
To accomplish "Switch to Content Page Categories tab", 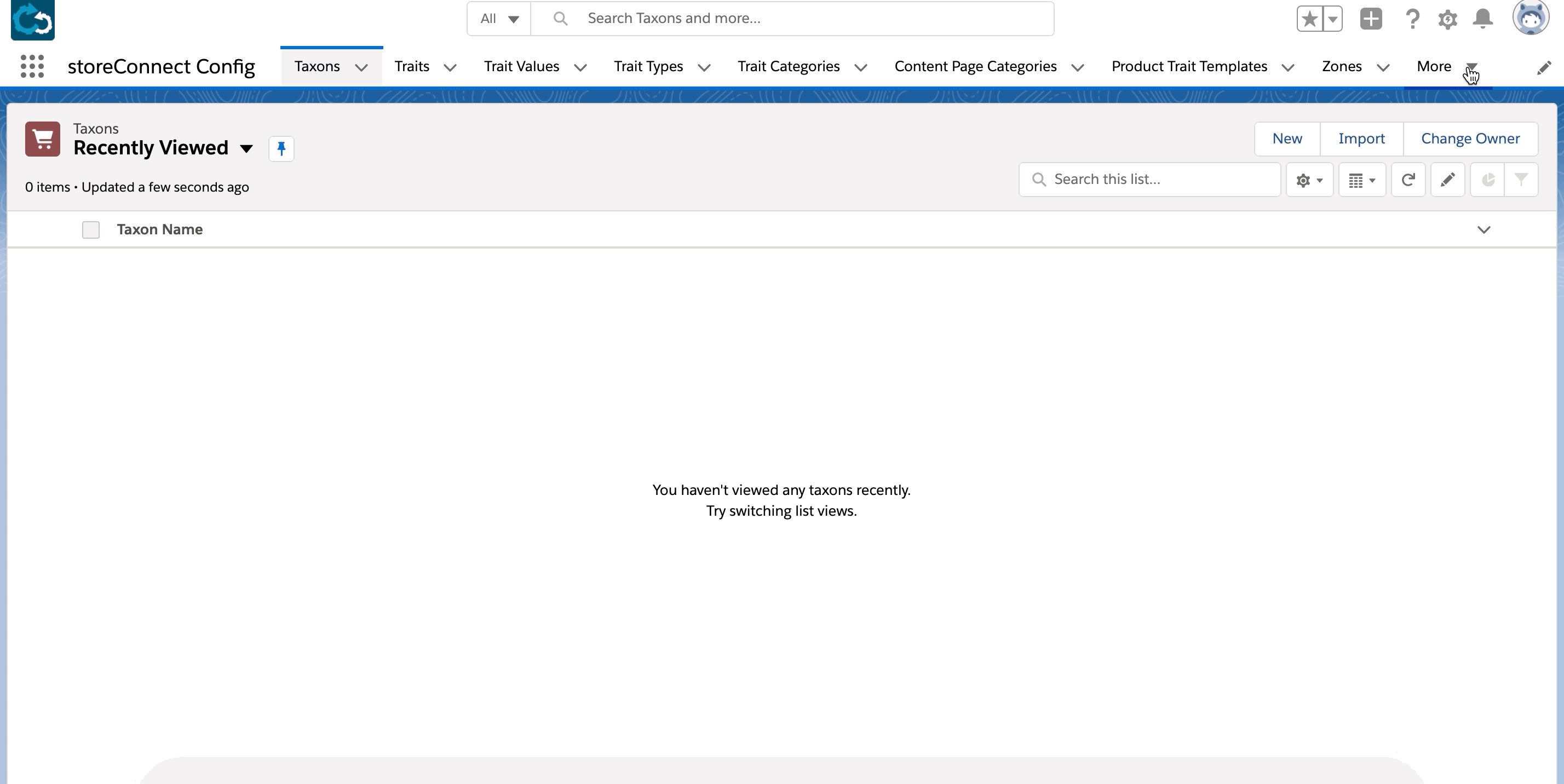I will [x=976, y=67].
